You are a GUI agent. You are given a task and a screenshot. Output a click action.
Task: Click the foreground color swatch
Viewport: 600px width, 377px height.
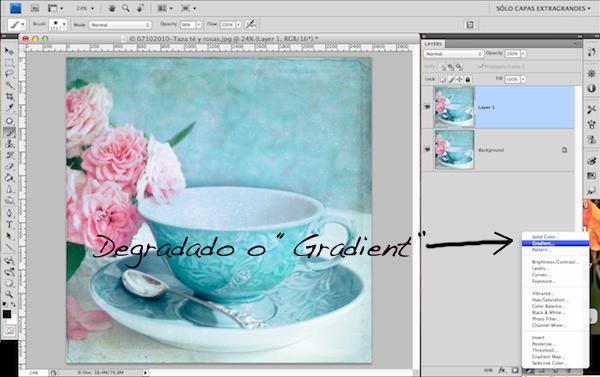coord(7,315)
